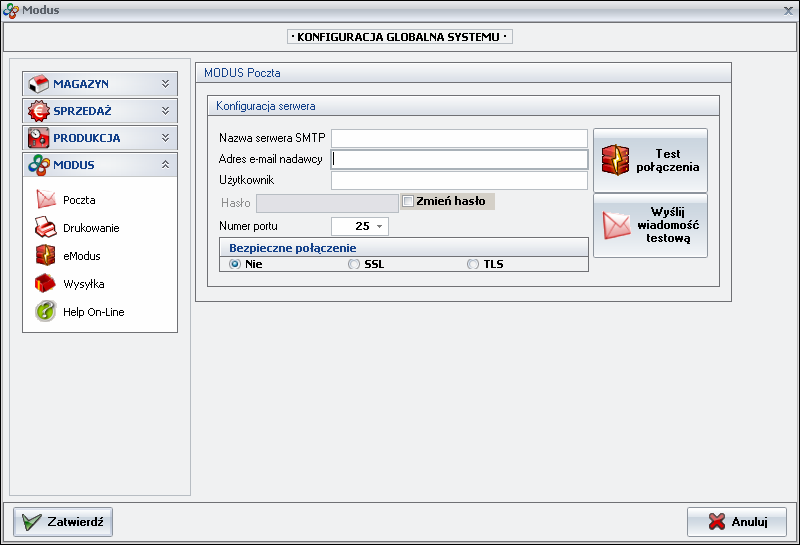
Task: Click Wyślij wiadomość testową button
Action: [650, 226]
